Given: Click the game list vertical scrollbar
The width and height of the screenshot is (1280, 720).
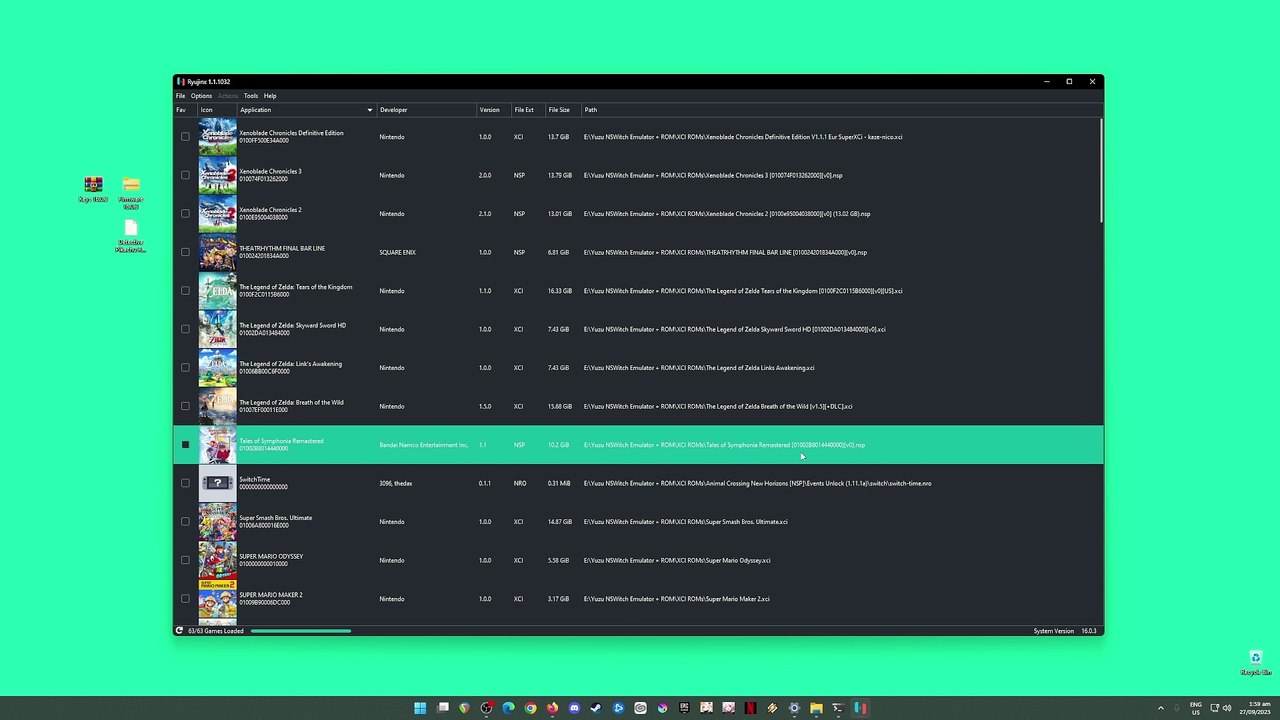Looking at the screenshot, I should [1100, 170].
